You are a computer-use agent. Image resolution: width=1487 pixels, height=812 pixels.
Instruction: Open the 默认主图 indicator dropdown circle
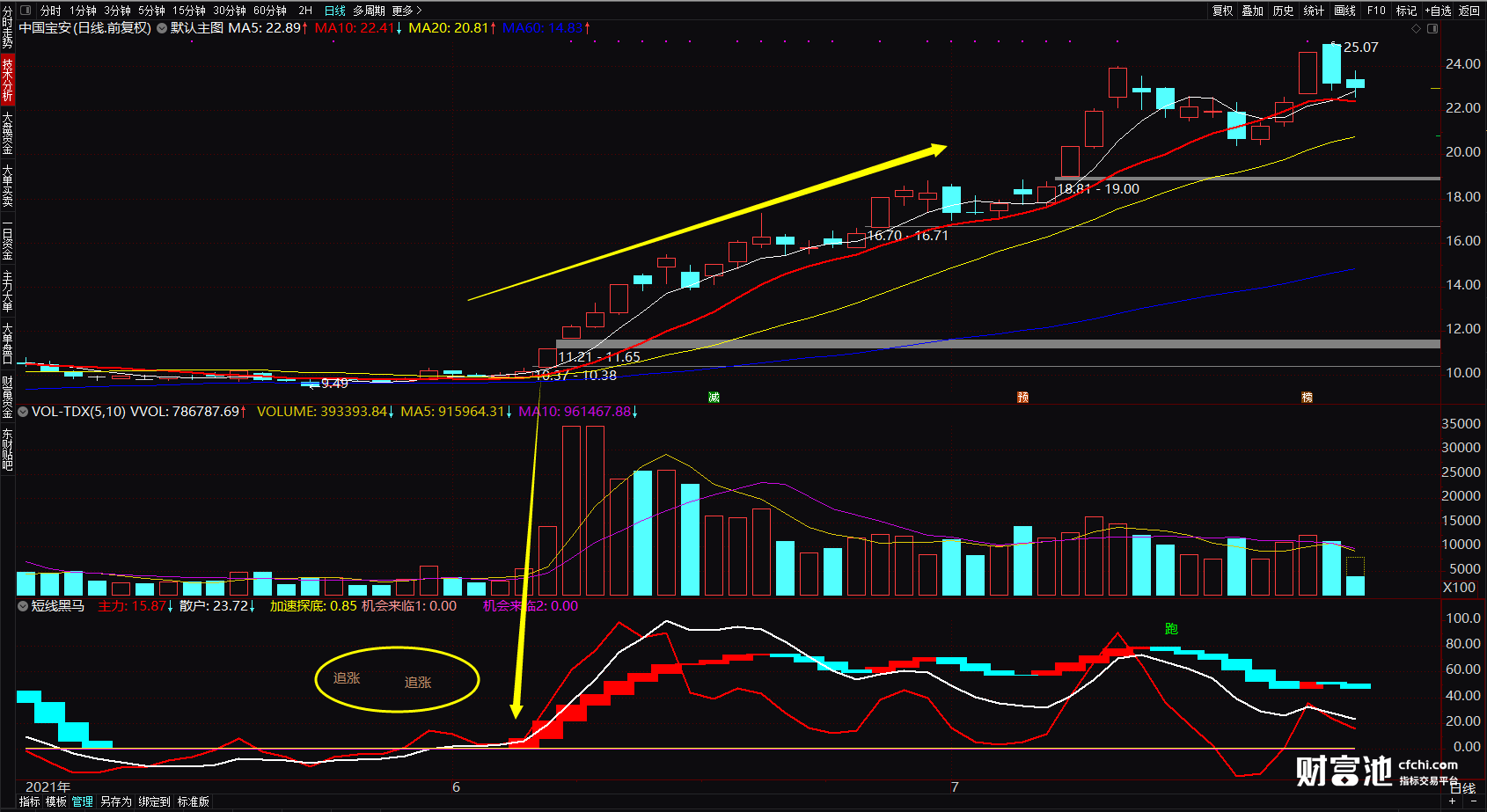[162, 28]
